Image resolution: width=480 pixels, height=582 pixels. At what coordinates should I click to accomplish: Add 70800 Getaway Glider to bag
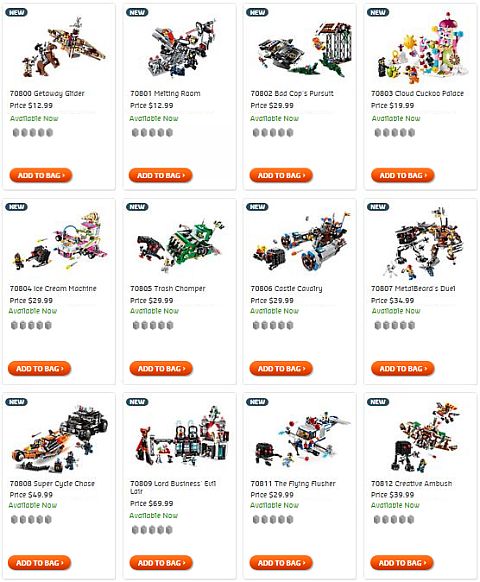[x=41, y=175]
